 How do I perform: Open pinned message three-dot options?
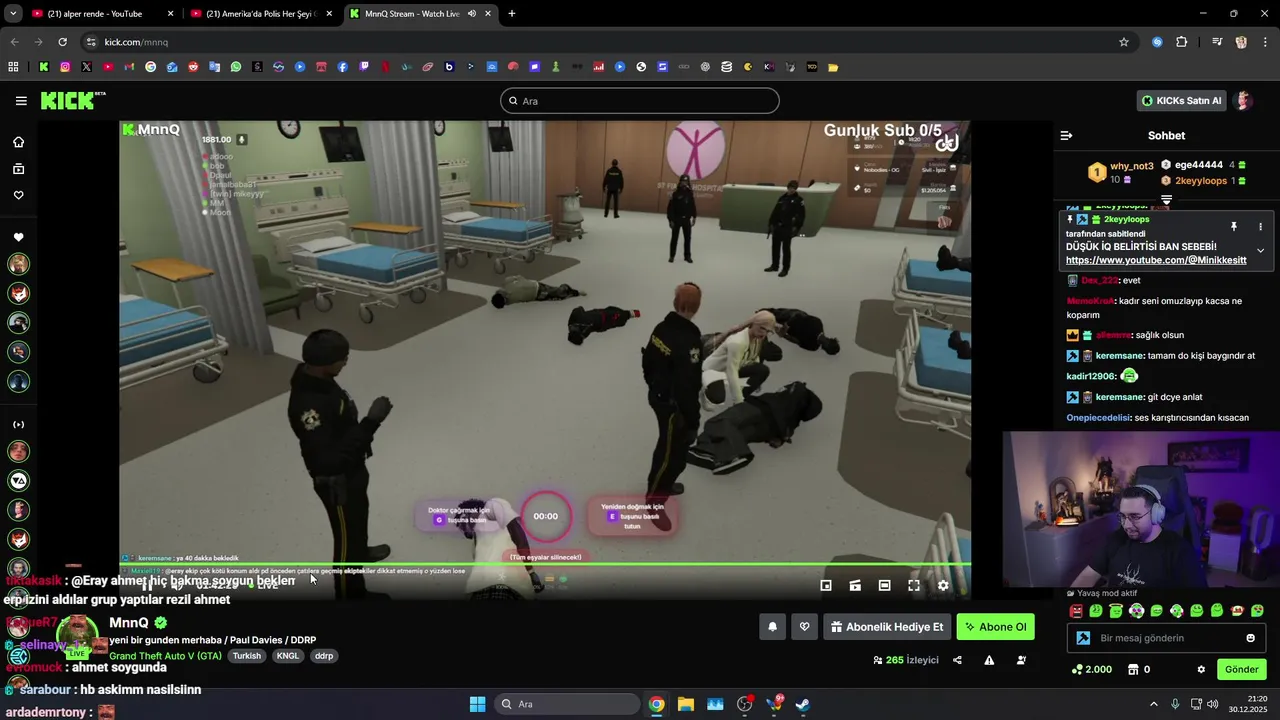point(1260,227)
